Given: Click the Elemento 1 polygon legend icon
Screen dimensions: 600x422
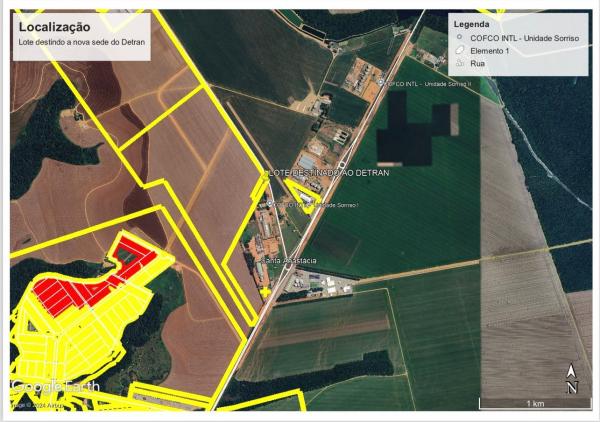Looking at the screenshot, I should [459, 50].
